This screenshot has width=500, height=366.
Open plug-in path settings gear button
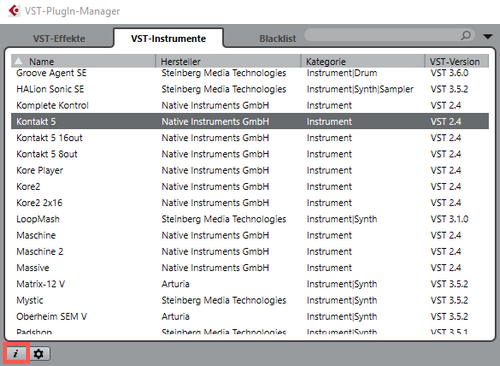click(39, 353)
